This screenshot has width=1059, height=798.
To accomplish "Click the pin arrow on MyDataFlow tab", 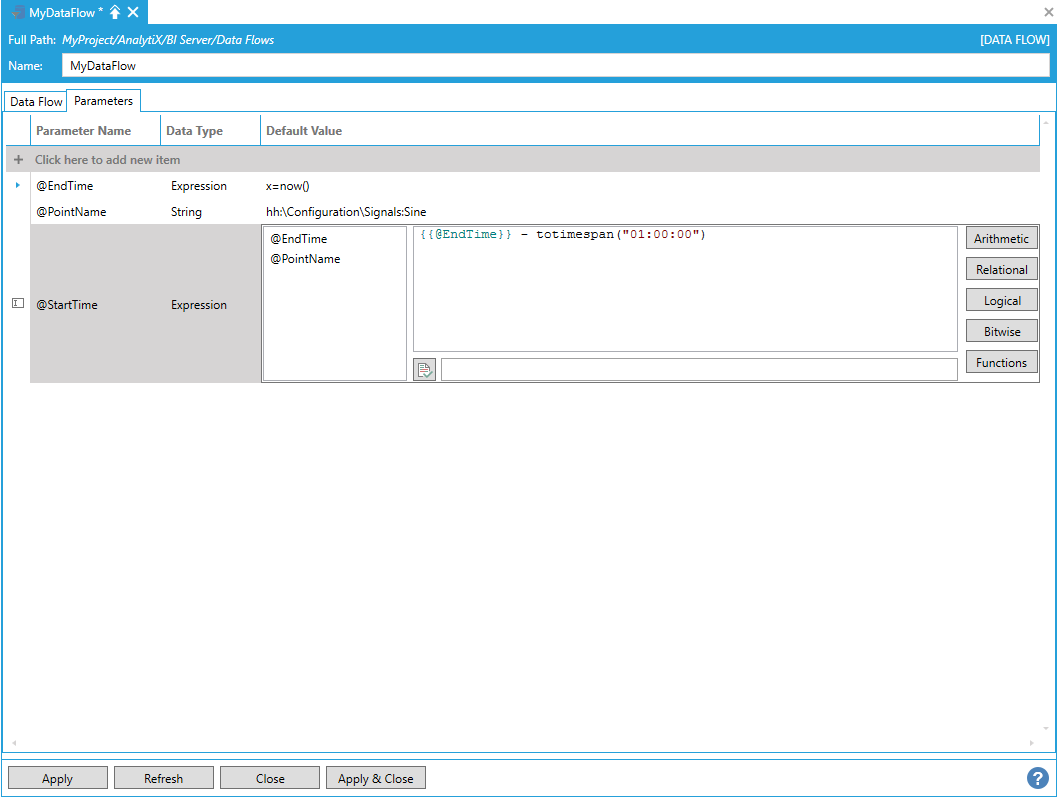I will (115, 12).
